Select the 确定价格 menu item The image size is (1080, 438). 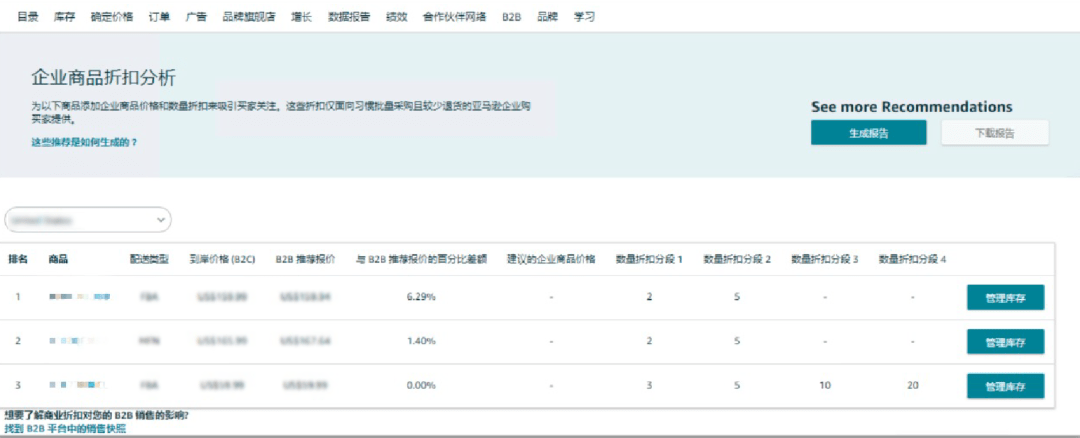coord(111,17)
